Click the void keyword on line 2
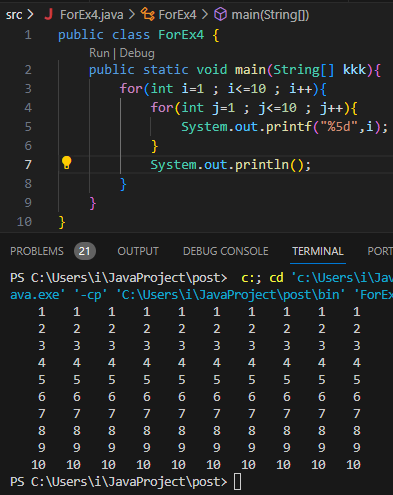Viewport: 393px width, 495px height. click(212, 70)
